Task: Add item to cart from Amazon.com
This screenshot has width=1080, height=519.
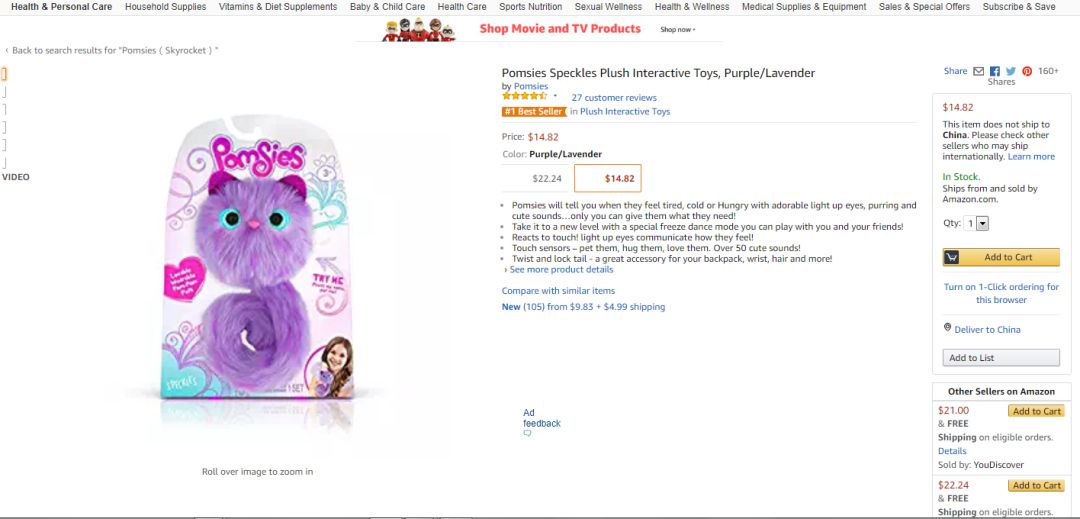Action: click(1001, 257)
